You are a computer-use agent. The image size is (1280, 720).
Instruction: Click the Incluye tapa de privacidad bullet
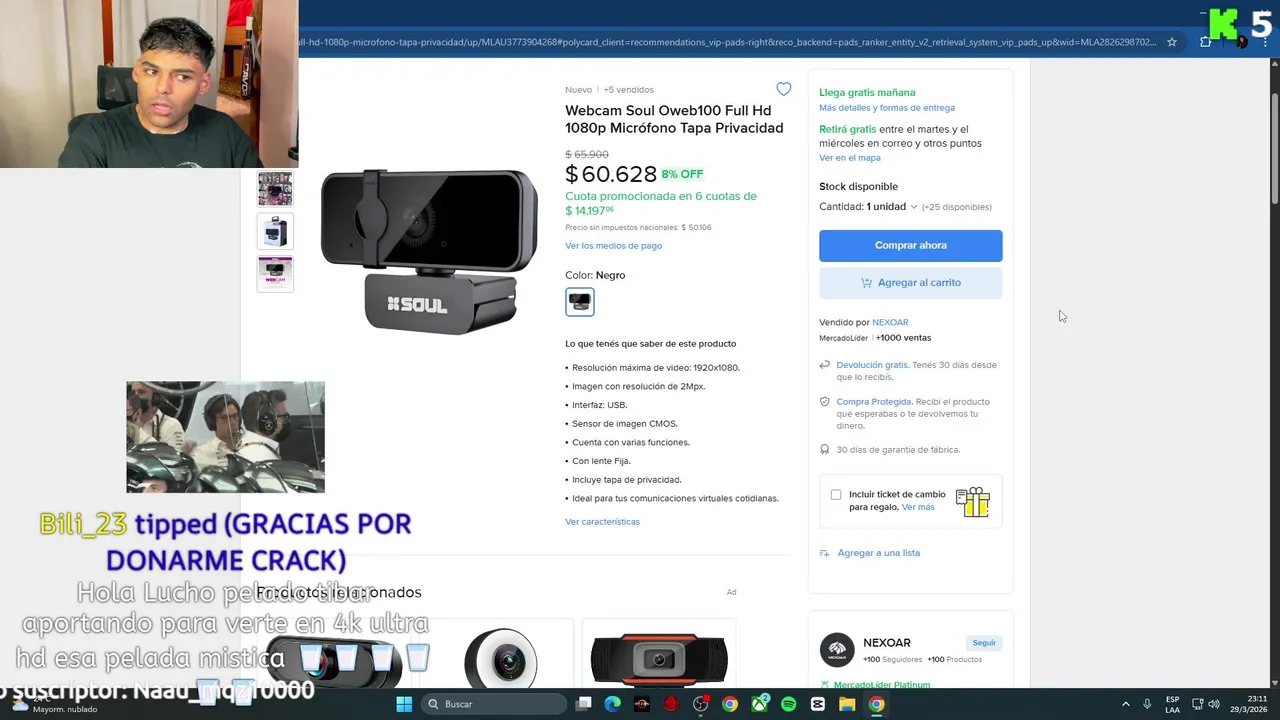pos(627,480)
